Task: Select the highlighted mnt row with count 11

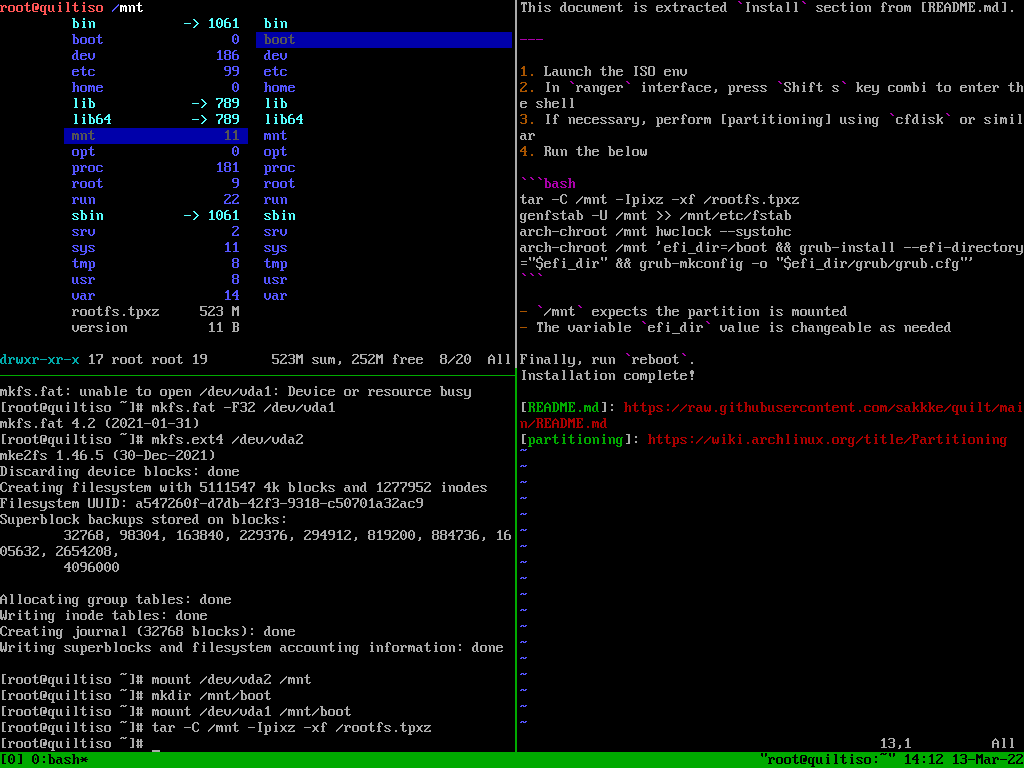Action: (x=155, y=136)
